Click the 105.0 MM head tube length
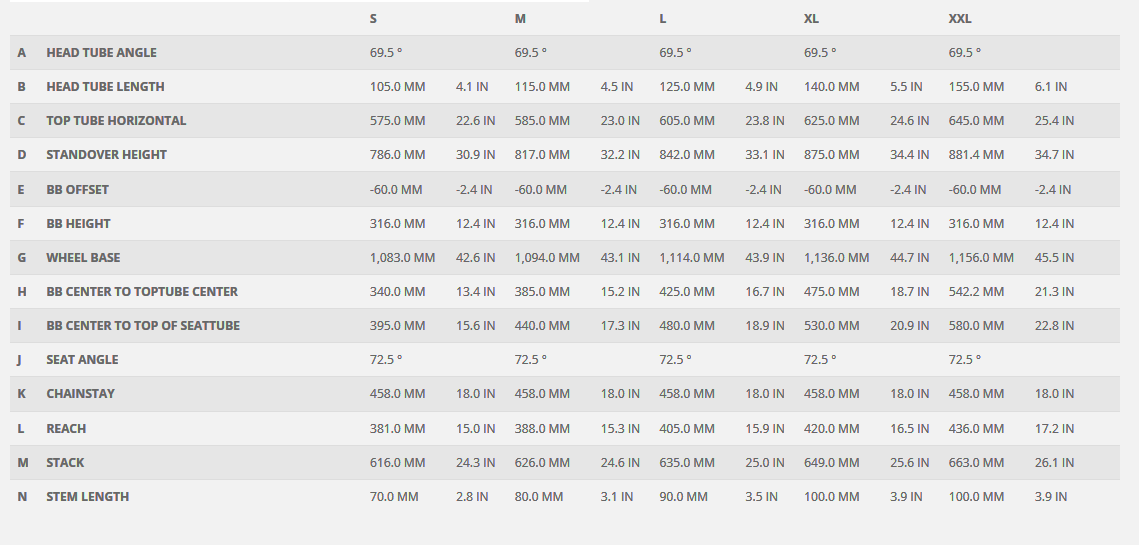The width and height of the screenshot is (1139, 545). [397, 87]
